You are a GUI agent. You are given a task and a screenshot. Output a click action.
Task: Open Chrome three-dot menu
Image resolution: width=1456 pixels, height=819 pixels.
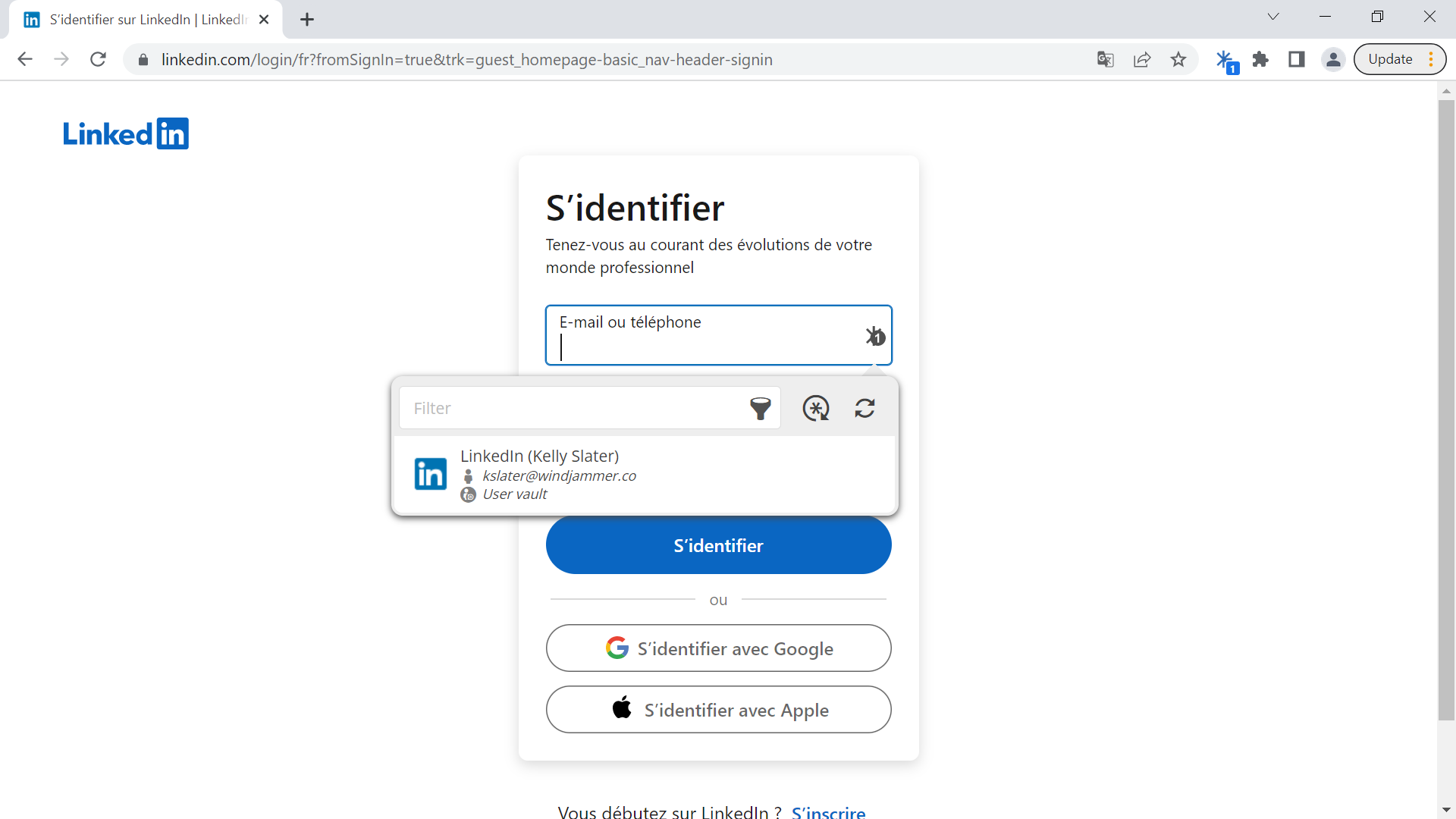(1431, 59)
